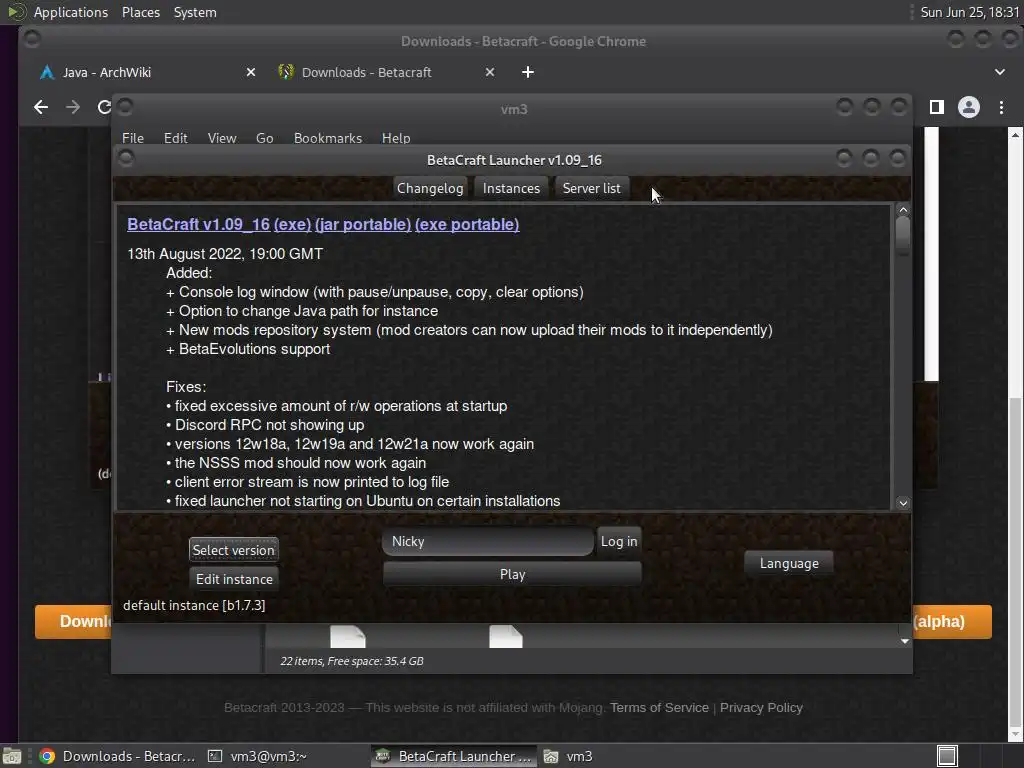Screen dimensions: 1024x768
Task: Open Chrome's three-dot menu
Action: pyautogui.click(x=1001, y=107)
